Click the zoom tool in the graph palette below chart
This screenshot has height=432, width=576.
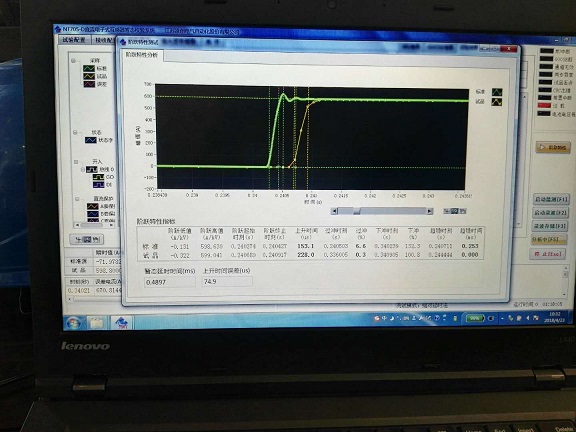[455, 211]
